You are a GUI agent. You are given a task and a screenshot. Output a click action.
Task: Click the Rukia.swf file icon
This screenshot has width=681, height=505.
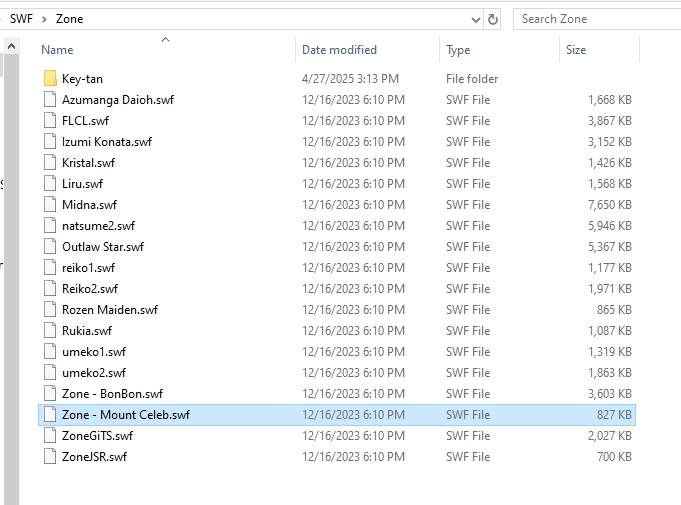[x=50, y=331]
